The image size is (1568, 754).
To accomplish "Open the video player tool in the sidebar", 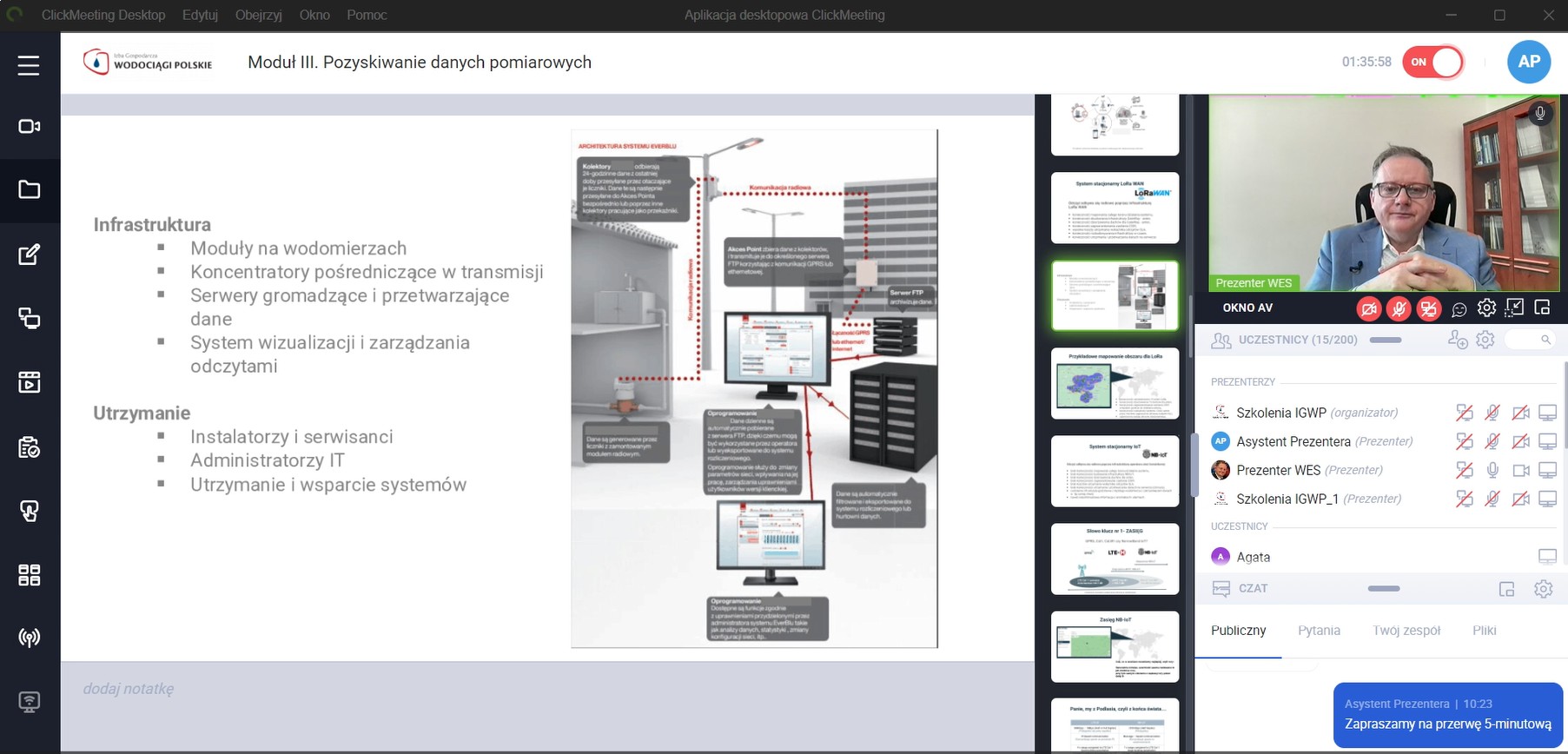I will click(29, 382).
